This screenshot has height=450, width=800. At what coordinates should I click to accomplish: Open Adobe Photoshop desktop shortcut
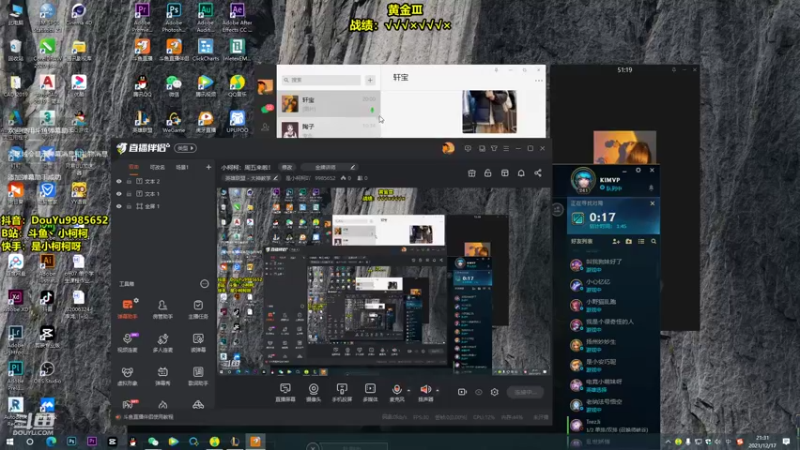pos(173,17)
